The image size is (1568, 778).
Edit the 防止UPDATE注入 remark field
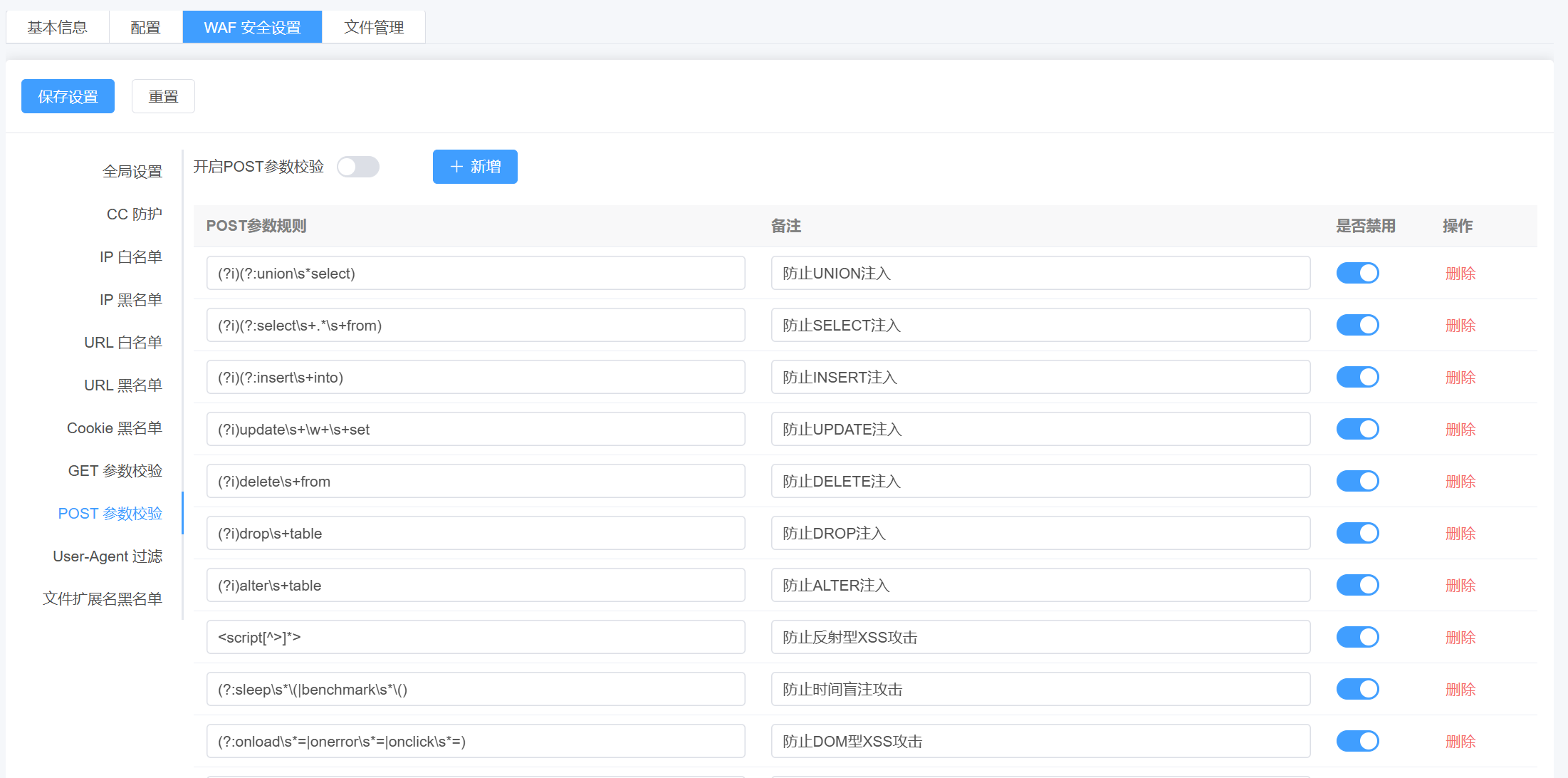coord(1040,429)
